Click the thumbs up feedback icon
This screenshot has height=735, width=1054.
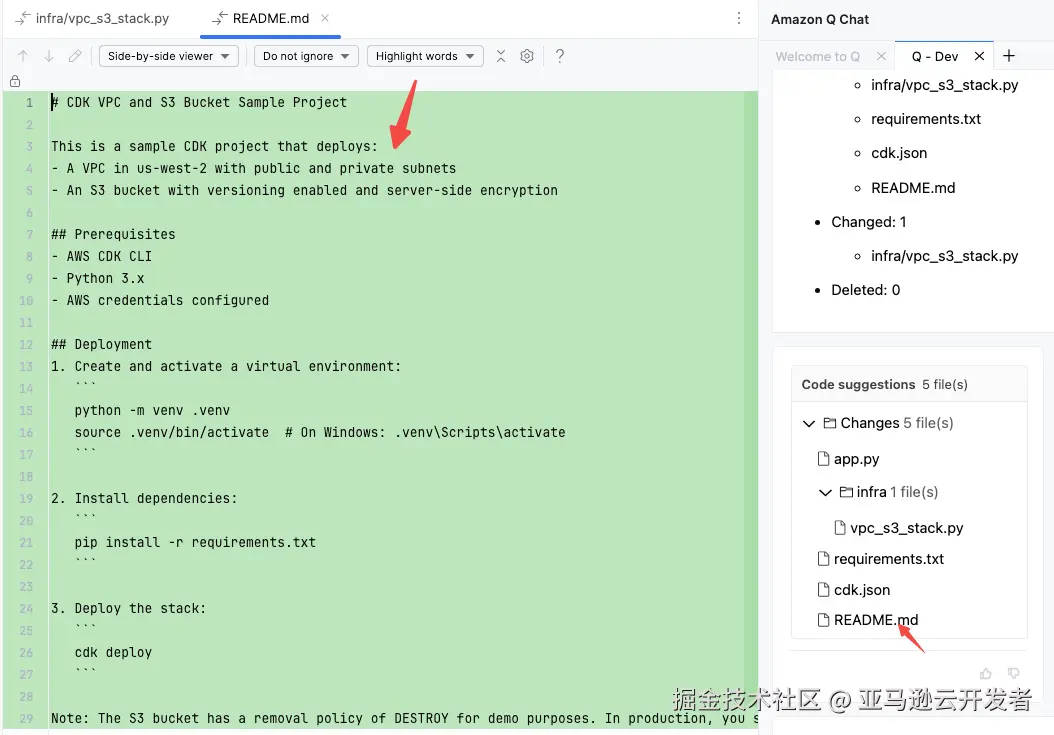click(985, 673)
